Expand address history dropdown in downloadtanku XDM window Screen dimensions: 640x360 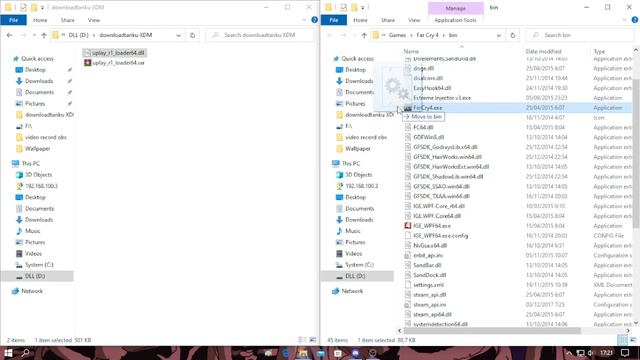click(178, 36)
